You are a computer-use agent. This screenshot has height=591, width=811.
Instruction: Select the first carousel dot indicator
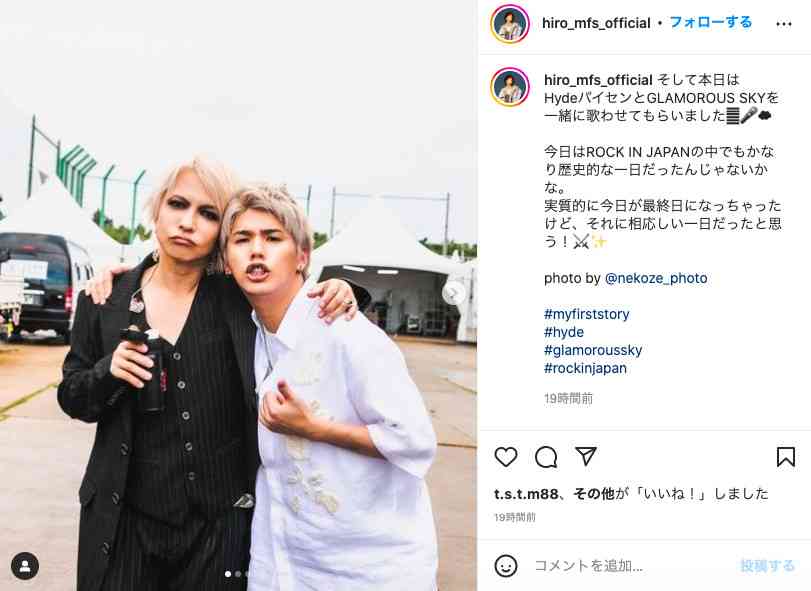coord(228,574)
